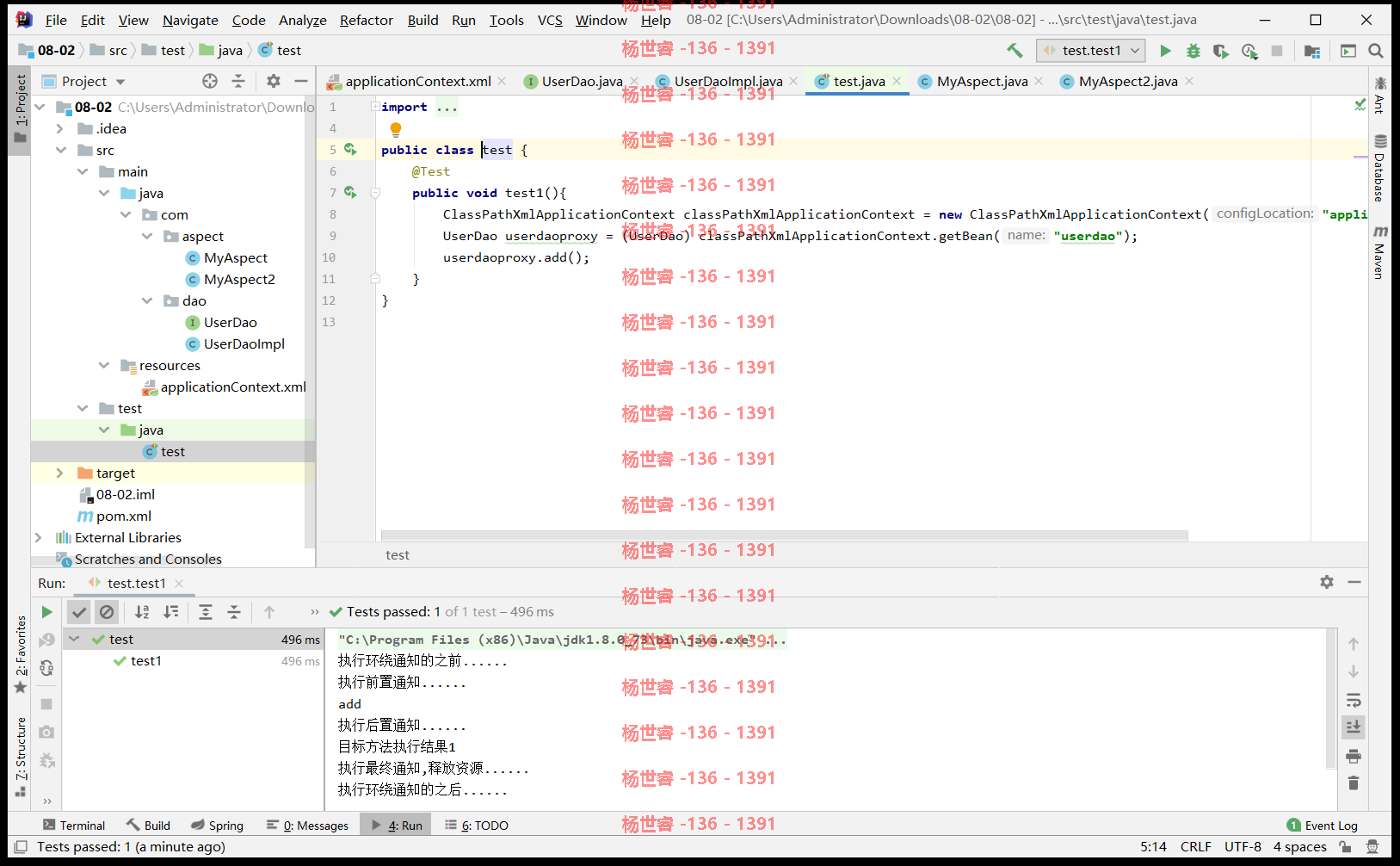Toggle Show Ignored tests button
This screenshot has width=1400, height=866.
[x=107, y=612]
